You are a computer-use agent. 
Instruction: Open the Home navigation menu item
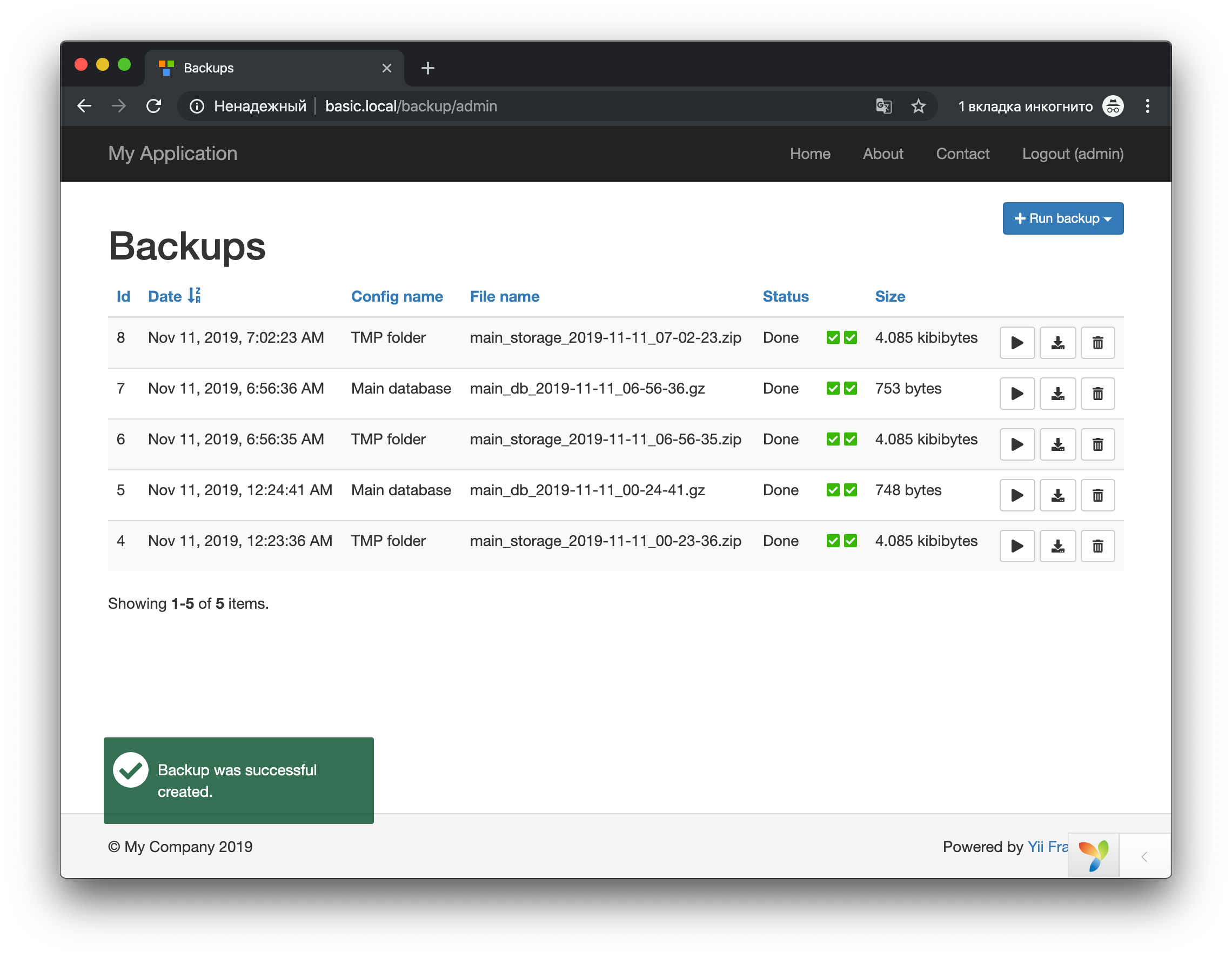coord(810,153)
